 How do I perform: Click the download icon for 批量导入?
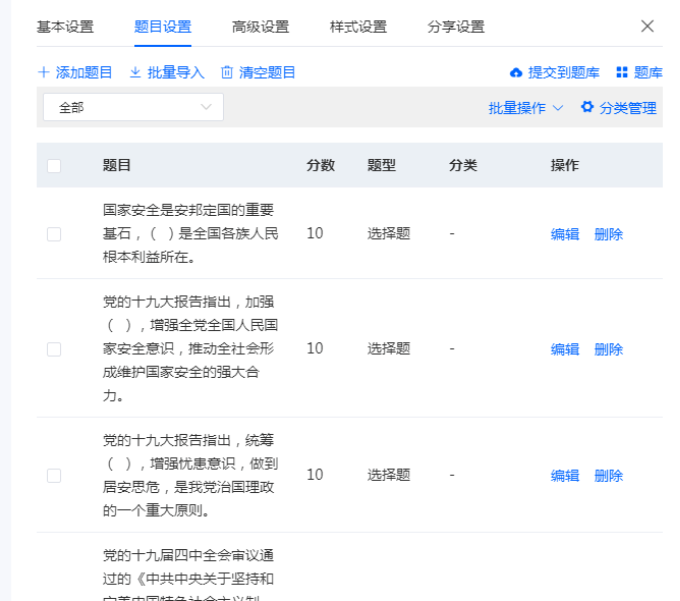(135, 72)
